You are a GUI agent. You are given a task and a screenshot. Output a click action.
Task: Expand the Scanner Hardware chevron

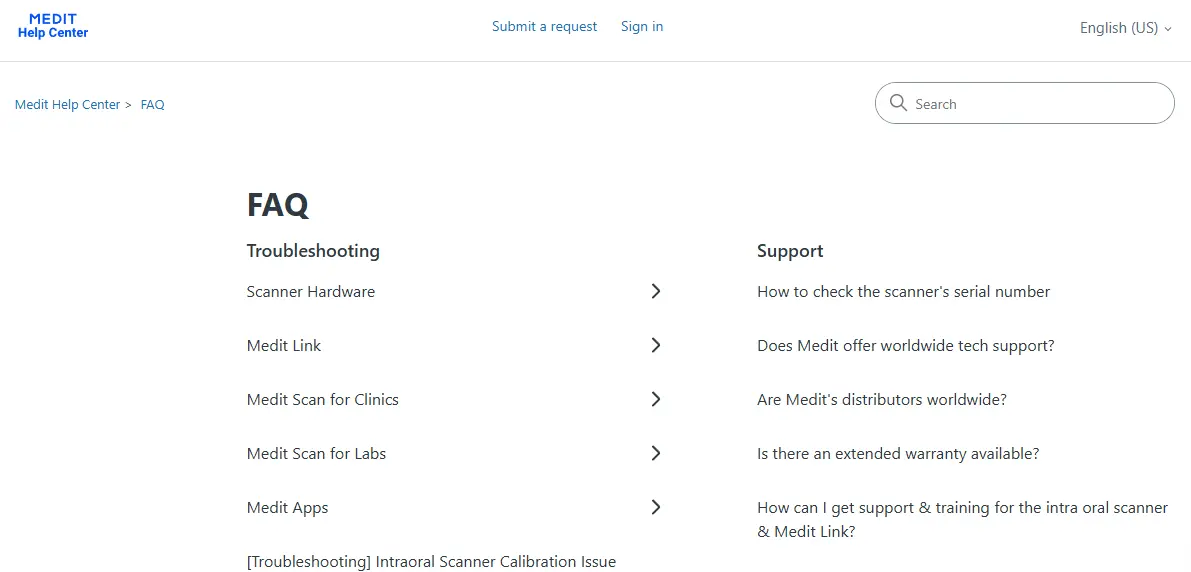656,291
